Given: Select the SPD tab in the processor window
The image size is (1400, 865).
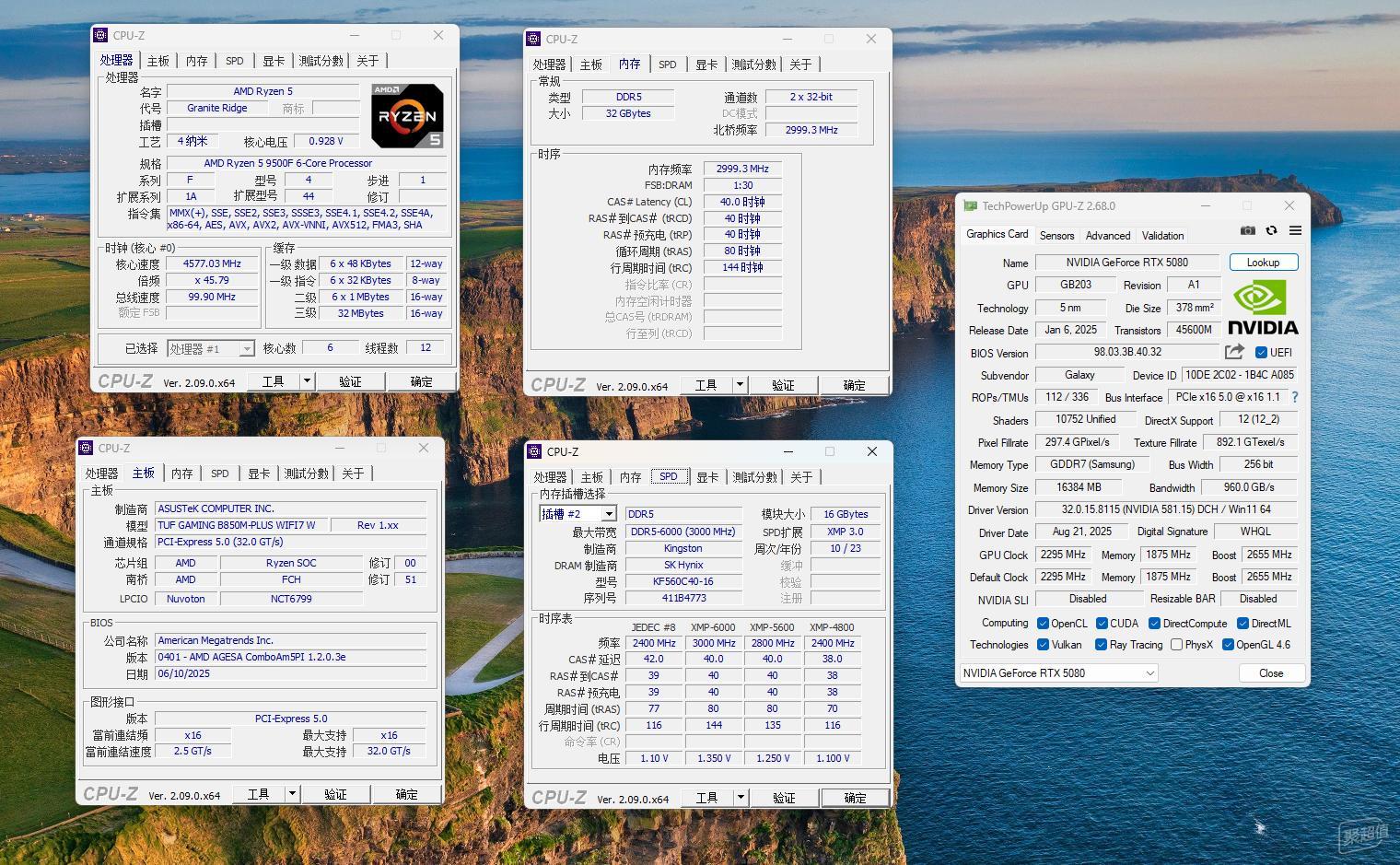Looking at the screenshot, I should pos(235,61).
